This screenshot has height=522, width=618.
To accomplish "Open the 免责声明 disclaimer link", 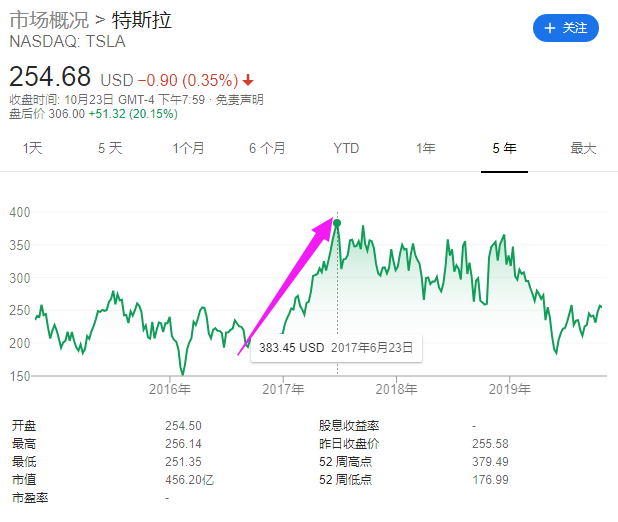I will click(x=239, y=100).
